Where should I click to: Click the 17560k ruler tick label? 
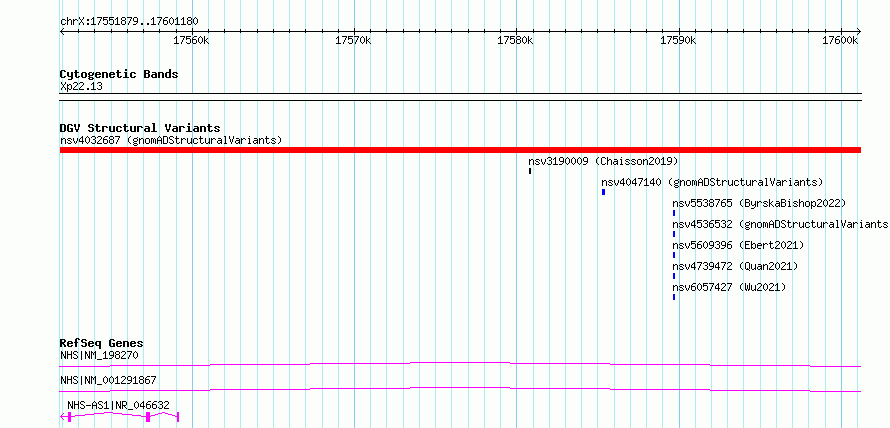pos(192,40)
